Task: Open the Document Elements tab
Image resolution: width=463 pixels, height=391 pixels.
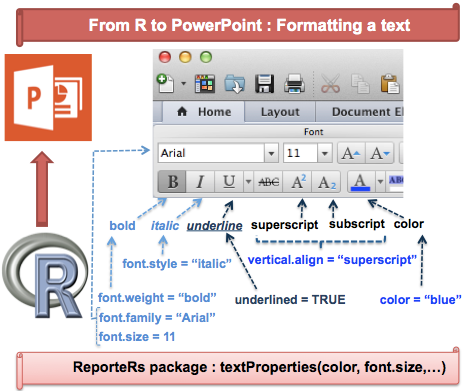Action: [359, 112]
